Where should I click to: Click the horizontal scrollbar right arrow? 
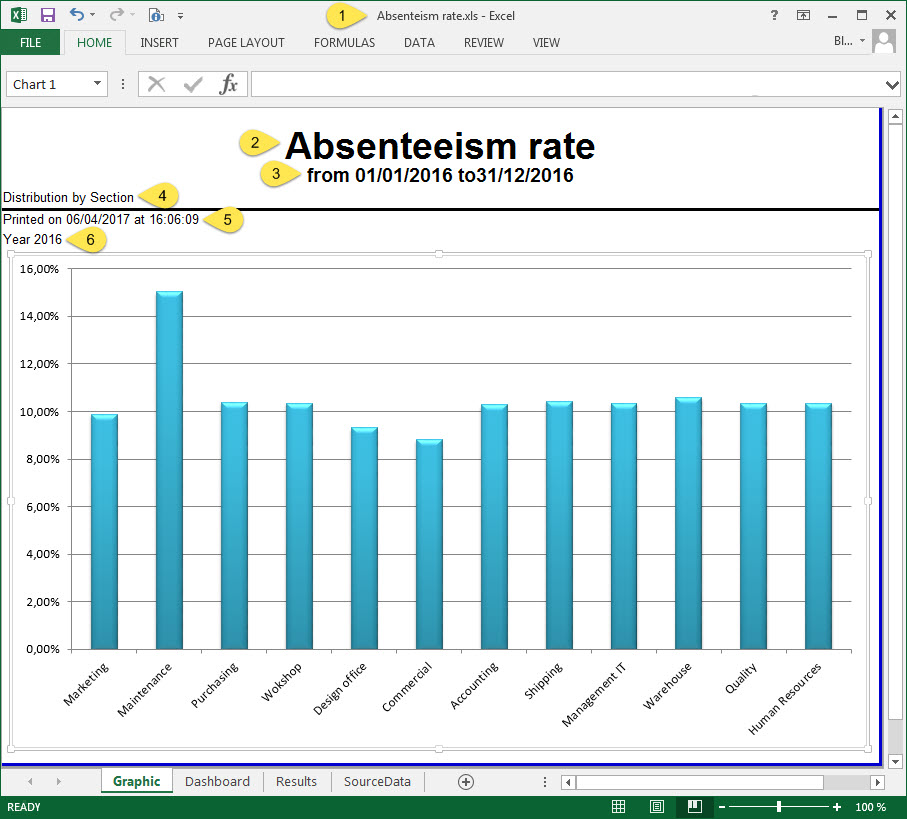(x=878, y=782)
